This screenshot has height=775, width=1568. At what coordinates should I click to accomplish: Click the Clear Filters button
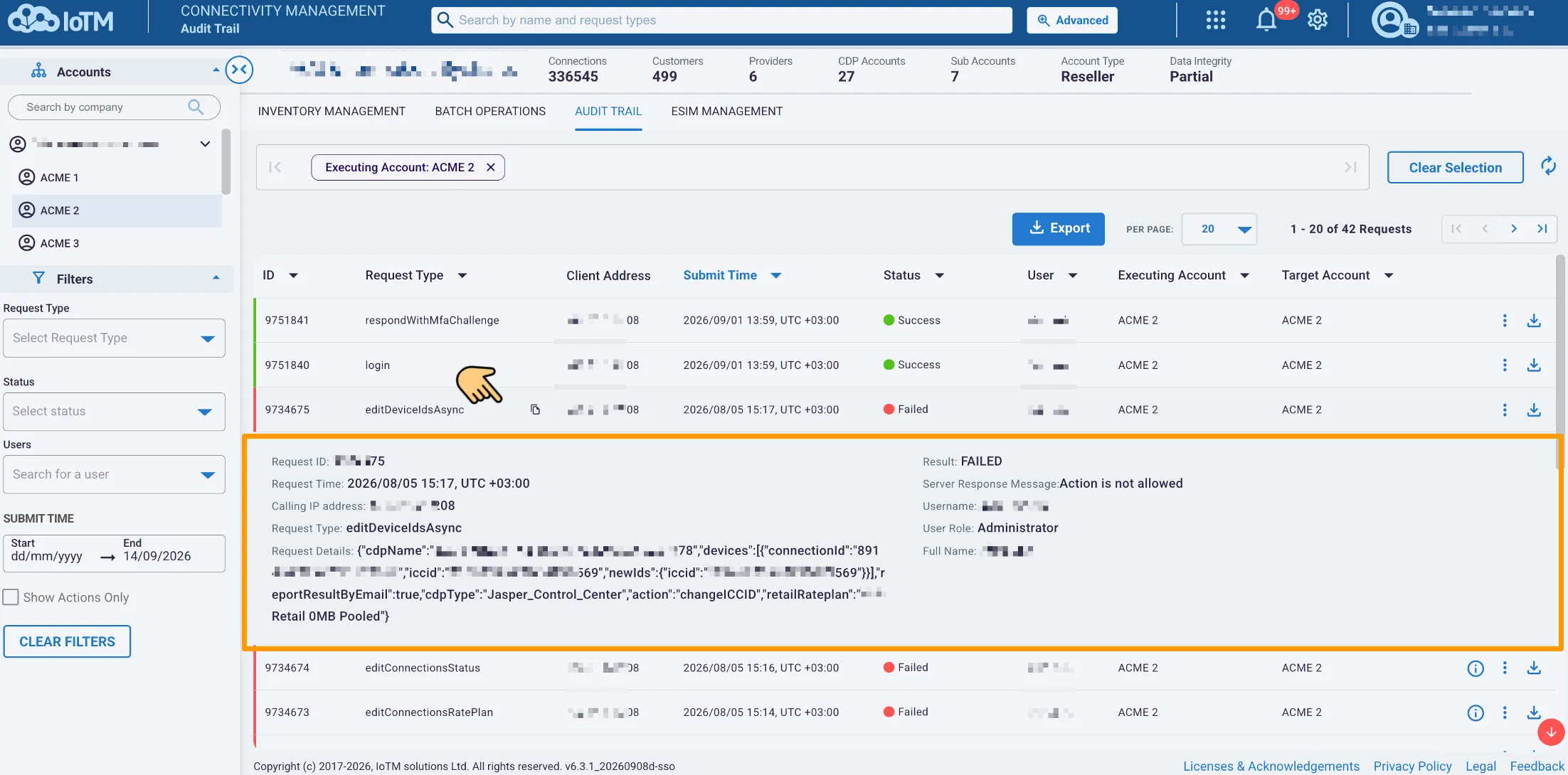tap(67, 642)
